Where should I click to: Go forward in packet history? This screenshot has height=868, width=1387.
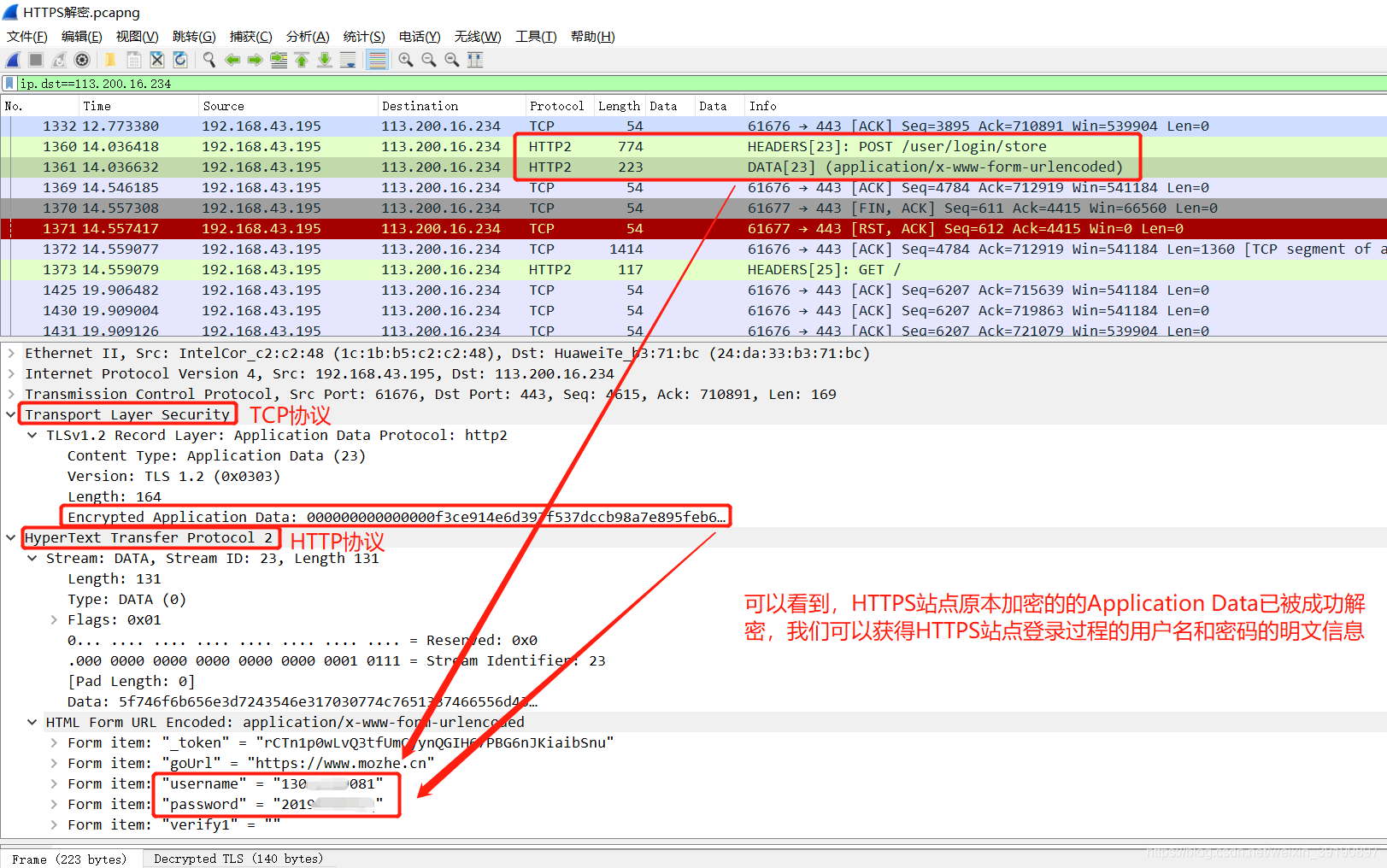[x=256, y=60]
